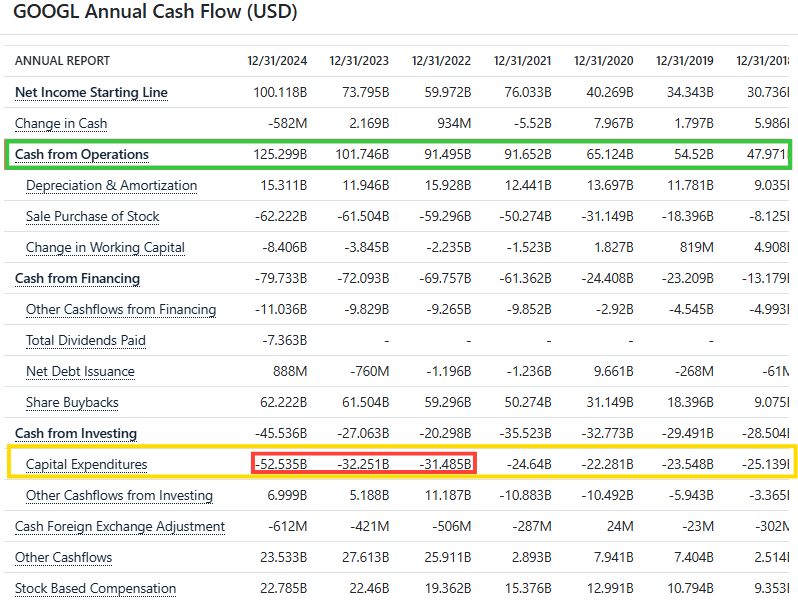798x603 pixels.
Task: Click the 12/31/2024 column header
Action: [x=277, y=61]
